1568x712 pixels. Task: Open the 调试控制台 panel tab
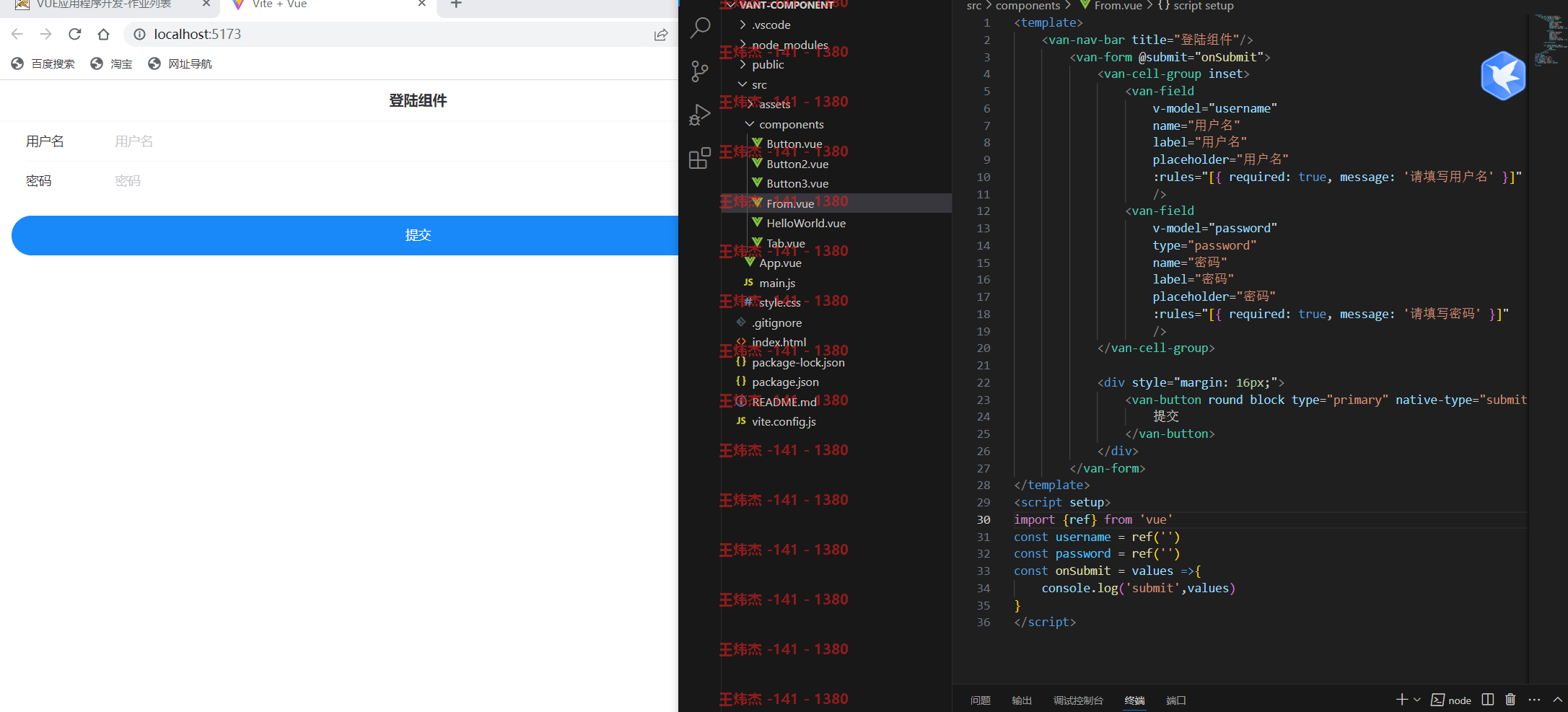click(1078, 700)
